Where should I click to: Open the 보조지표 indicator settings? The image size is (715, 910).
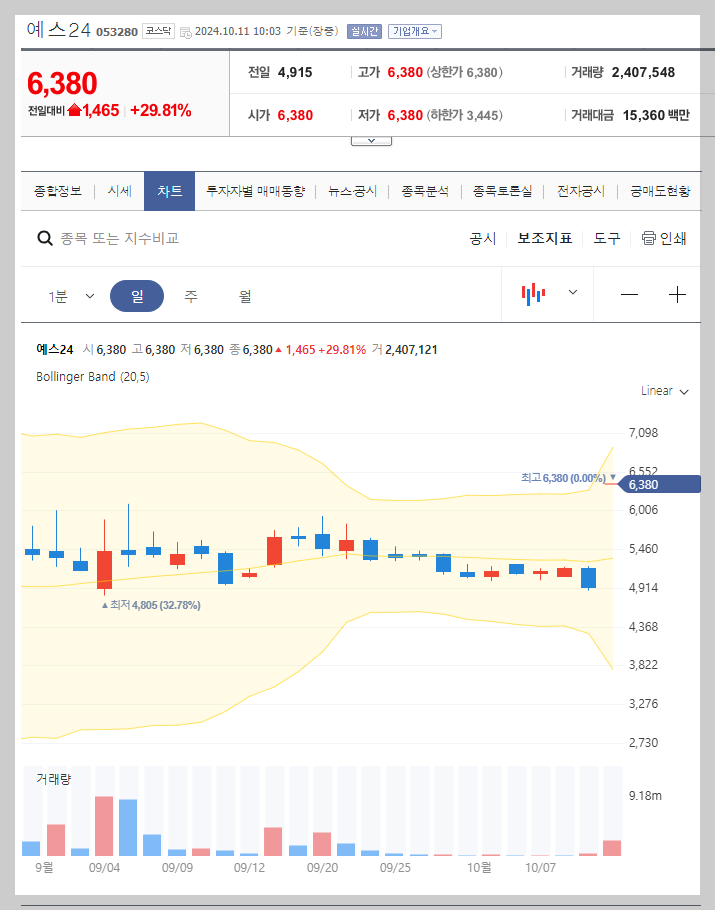544,238
